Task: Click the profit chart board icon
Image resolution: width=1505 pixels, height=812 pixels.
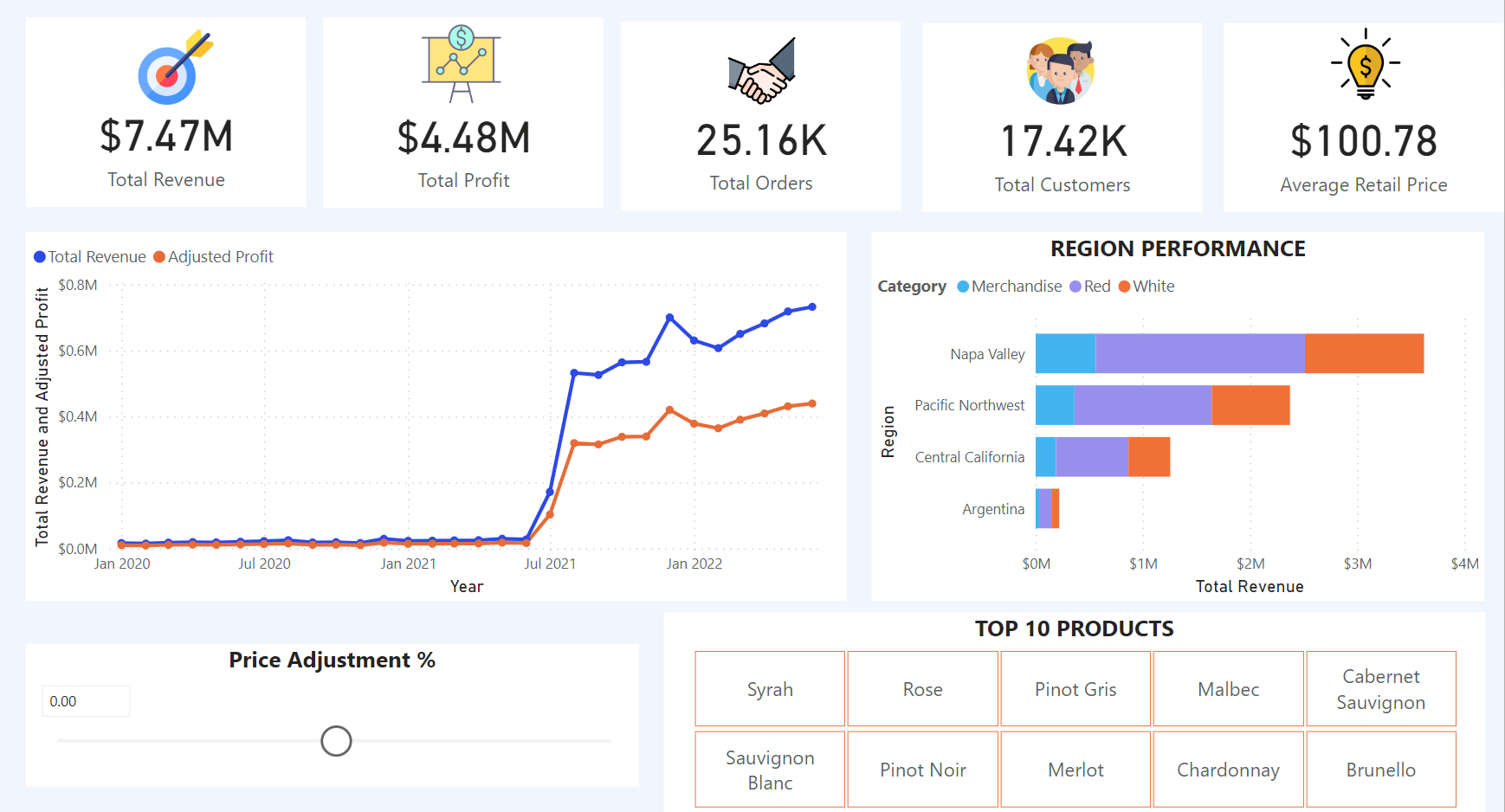Action: click(x=461, y=63)
